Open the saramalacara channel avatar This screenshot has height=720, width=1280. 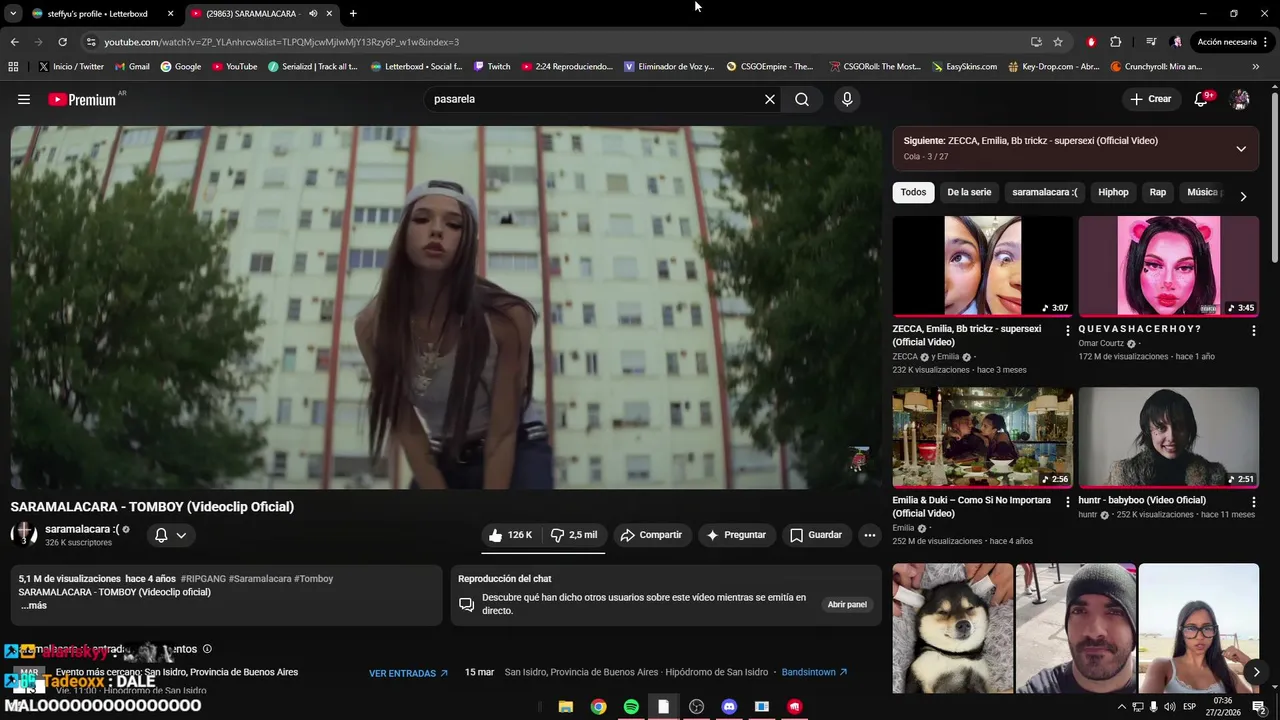(24, 535)
